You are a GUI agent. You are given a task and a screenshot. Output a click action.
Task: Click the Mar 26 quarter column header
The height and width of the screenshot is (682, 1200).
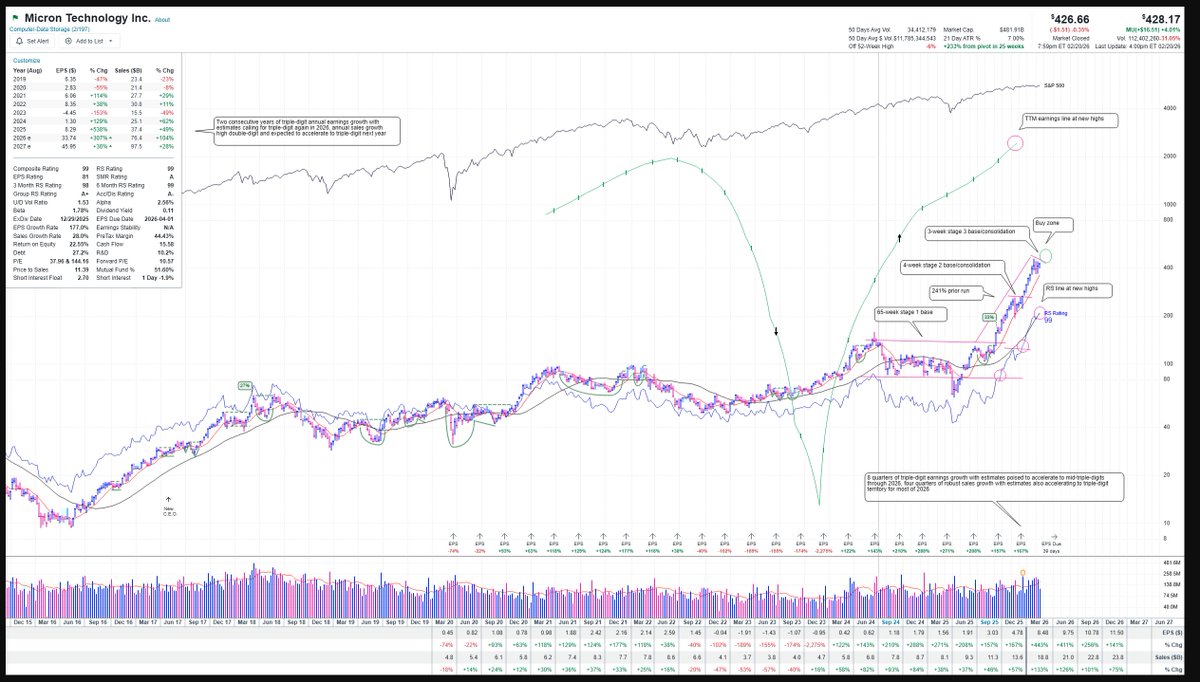pyautogui.click(x=1041, y=621)
